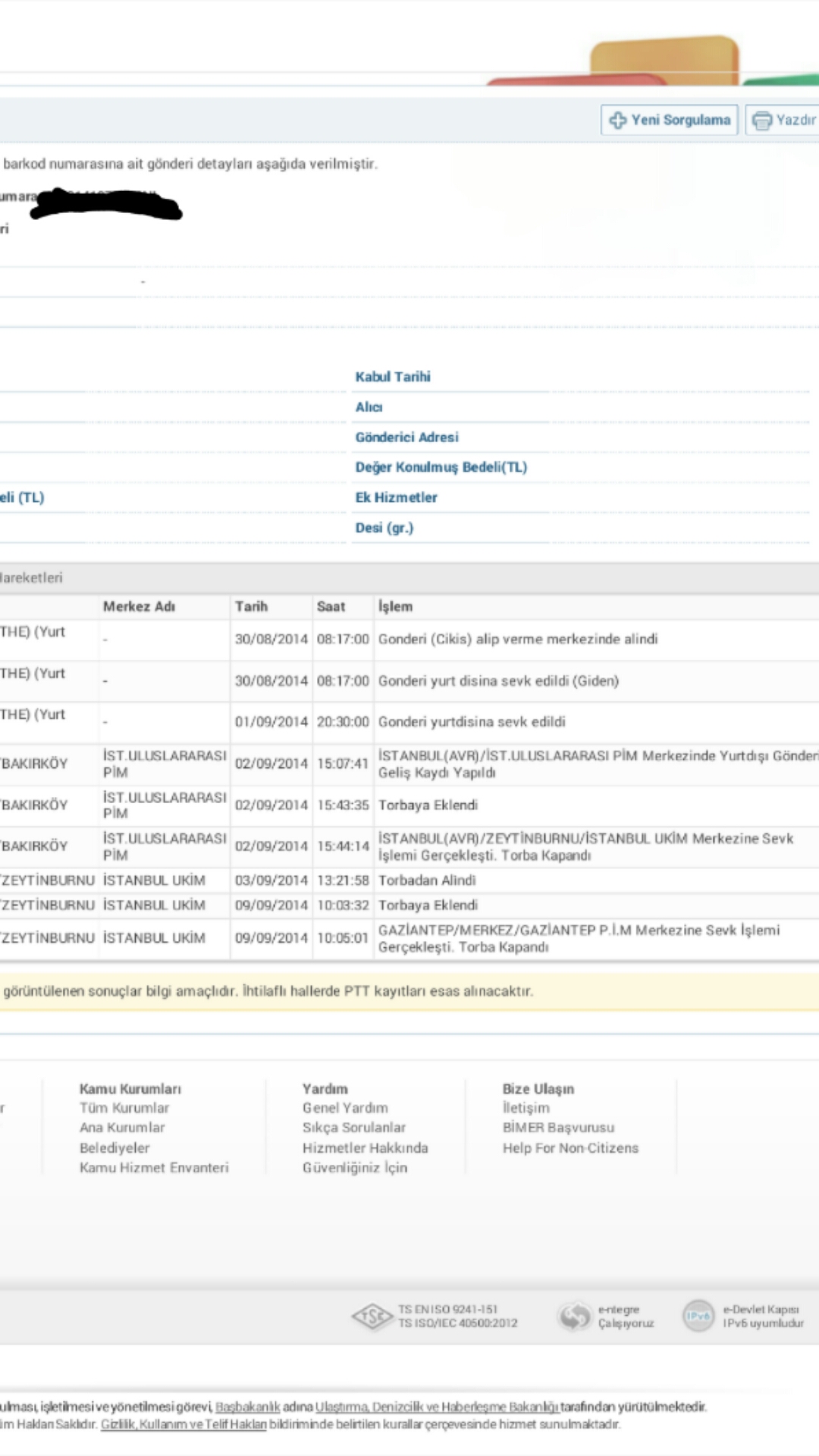Click the Merkez Adı column header
The height and width of the screenshot is (1456, 819).
pyautogui.click(x=139, y=607)
